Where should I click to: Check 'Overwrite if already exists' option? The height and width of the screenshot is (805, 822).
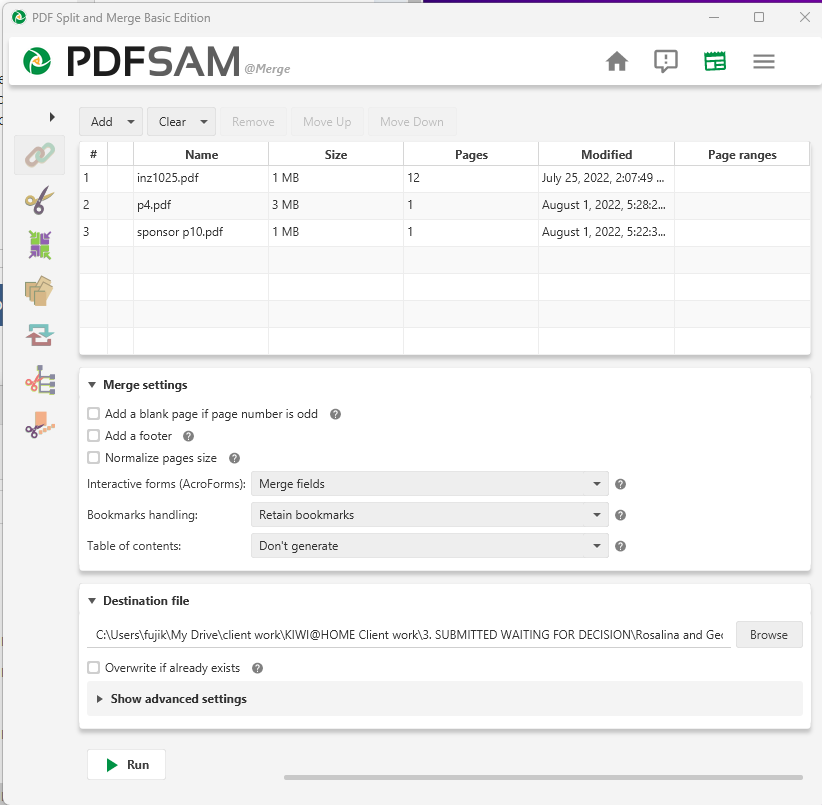[x=94, y=668]
